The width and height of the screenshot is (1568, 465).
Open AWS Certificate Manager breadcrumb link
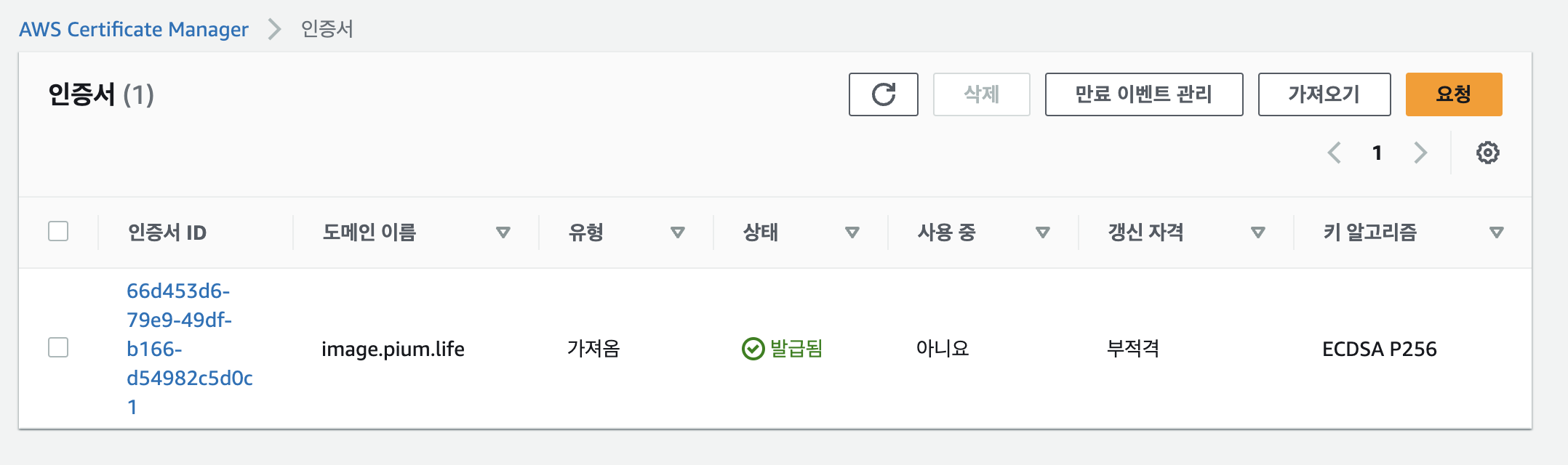coord(134,29)
